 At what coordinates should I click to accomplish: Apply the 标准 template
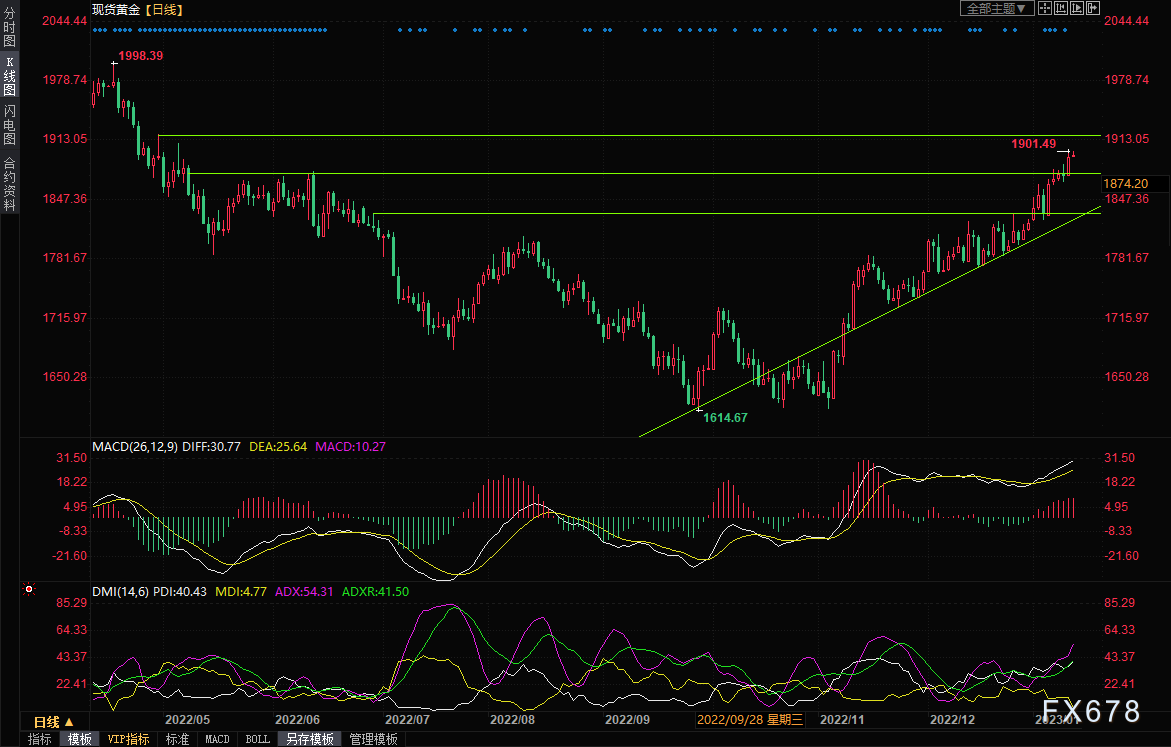[177, 739]
